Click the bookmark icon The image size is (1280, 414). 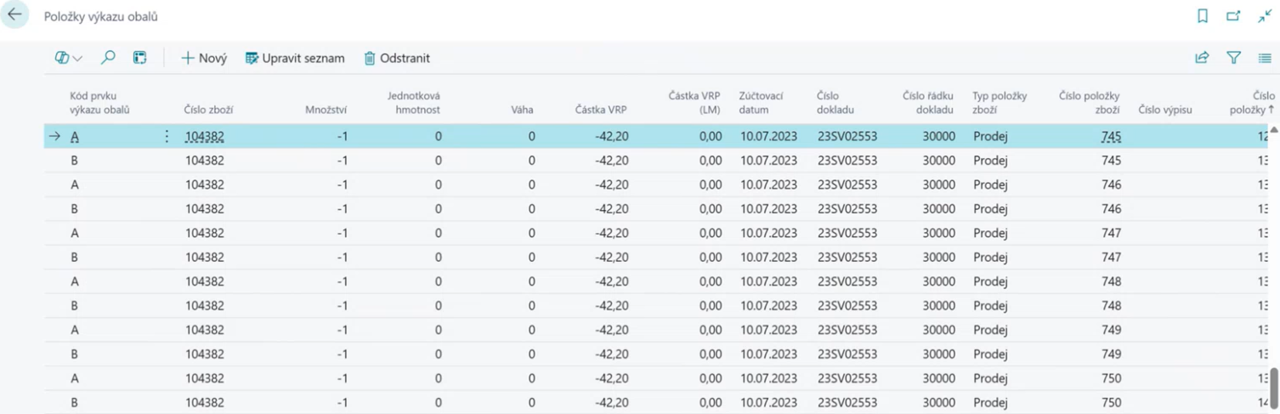point(1203,17)
